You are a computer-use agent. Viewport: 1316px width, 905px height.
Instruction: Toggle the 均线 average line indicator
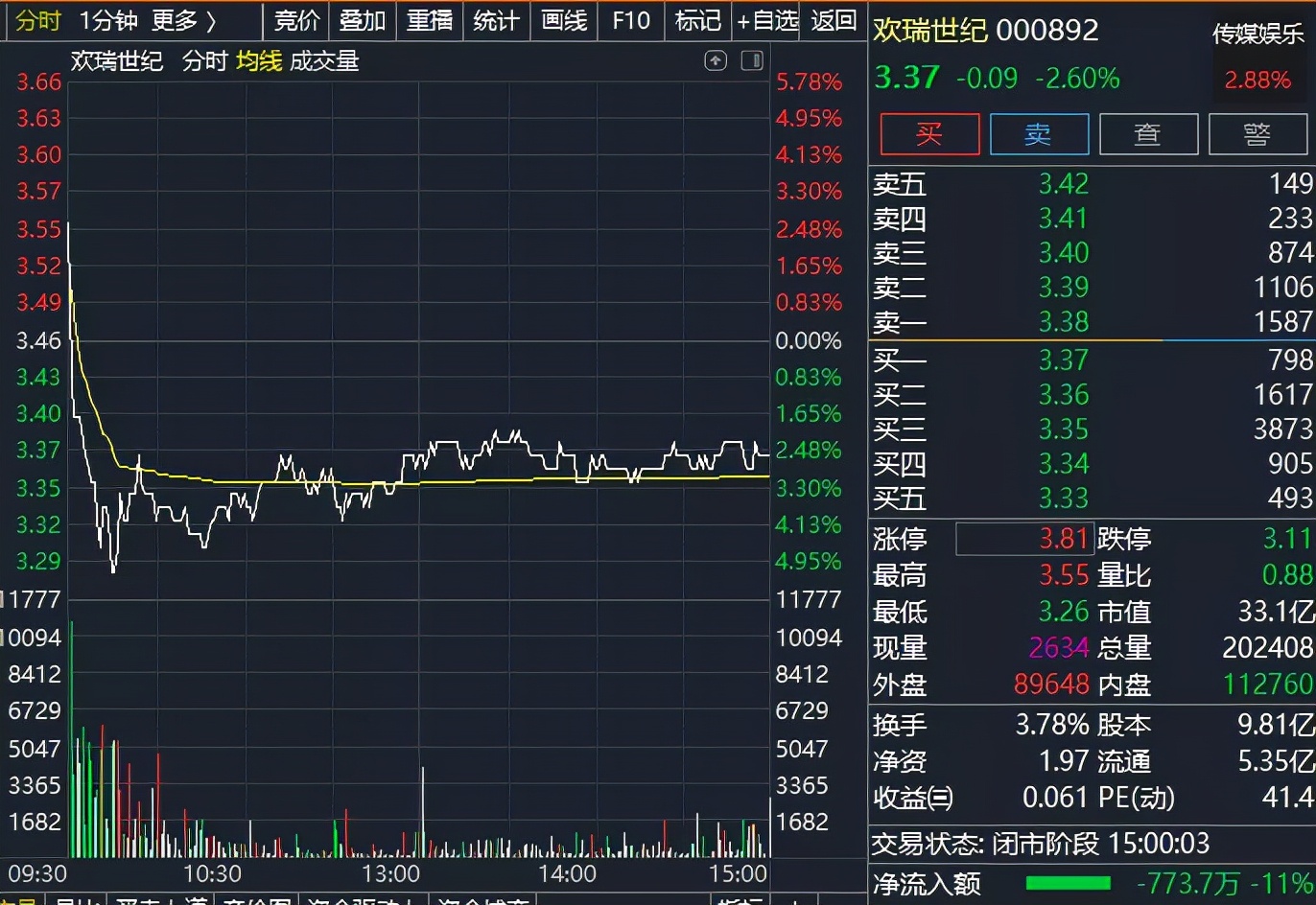pos(259,61)
